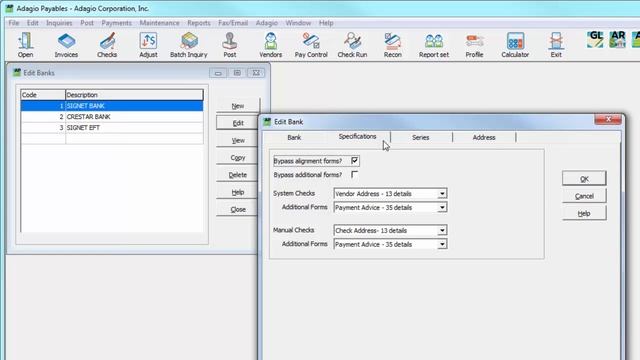Open Report set from toolbar
This screenshot has width=640, height=360.
click(433, 45)
